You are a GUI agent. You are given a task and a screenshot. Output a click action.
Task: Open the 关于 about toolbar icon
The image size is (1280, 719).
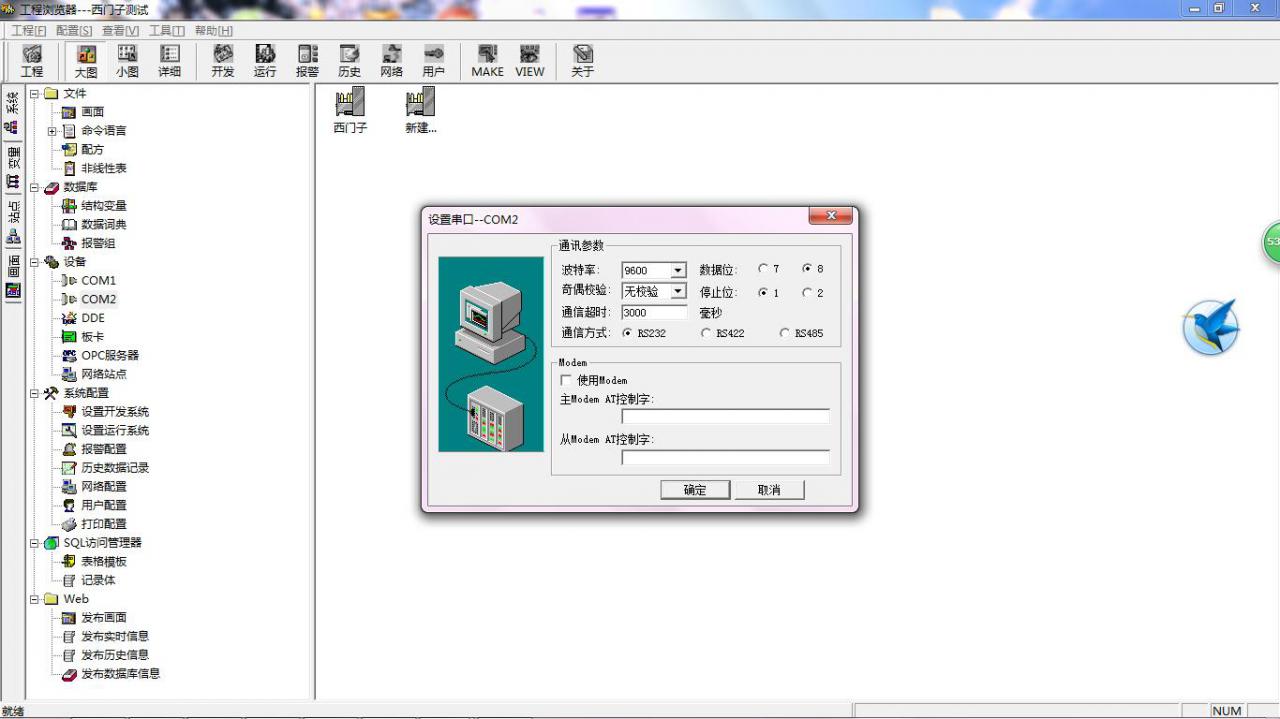coord(582,61)
